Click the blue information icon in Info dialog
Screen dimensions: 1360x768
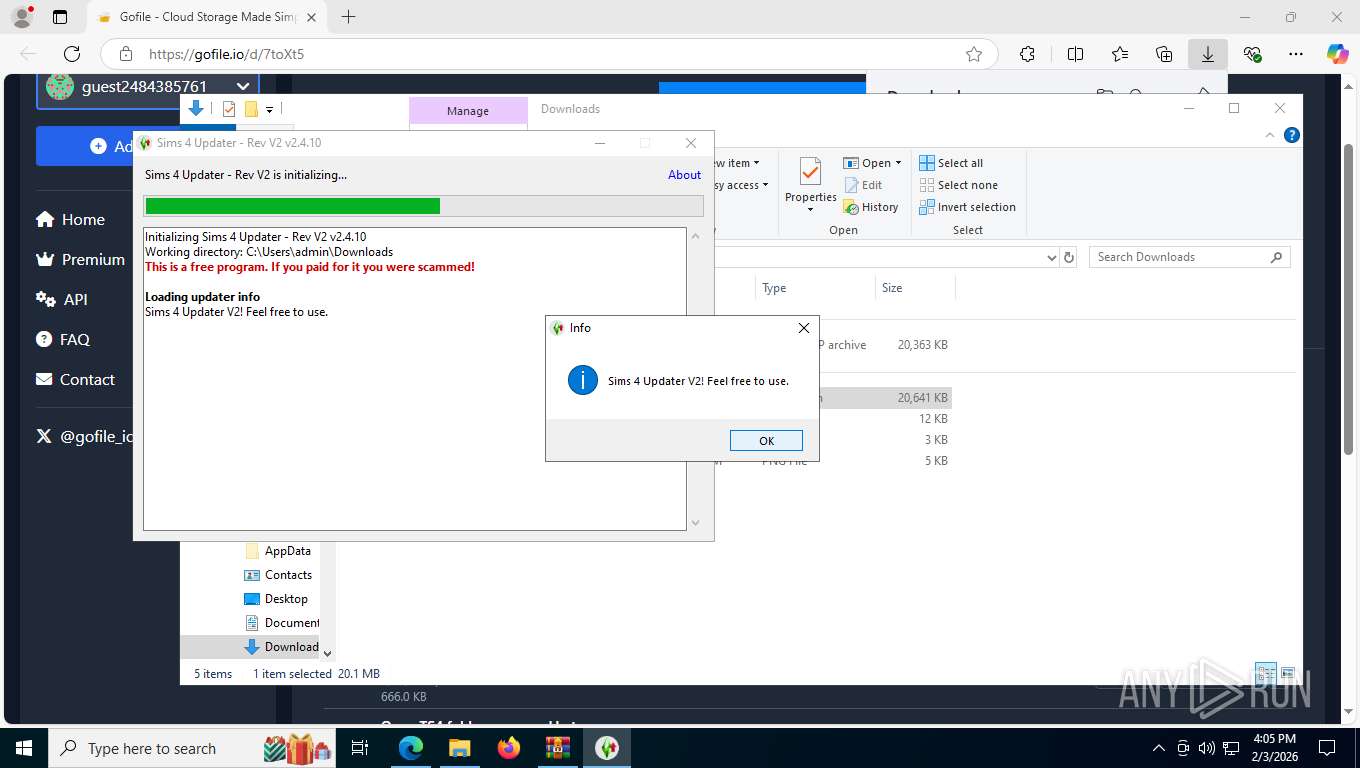click(583, 380)
